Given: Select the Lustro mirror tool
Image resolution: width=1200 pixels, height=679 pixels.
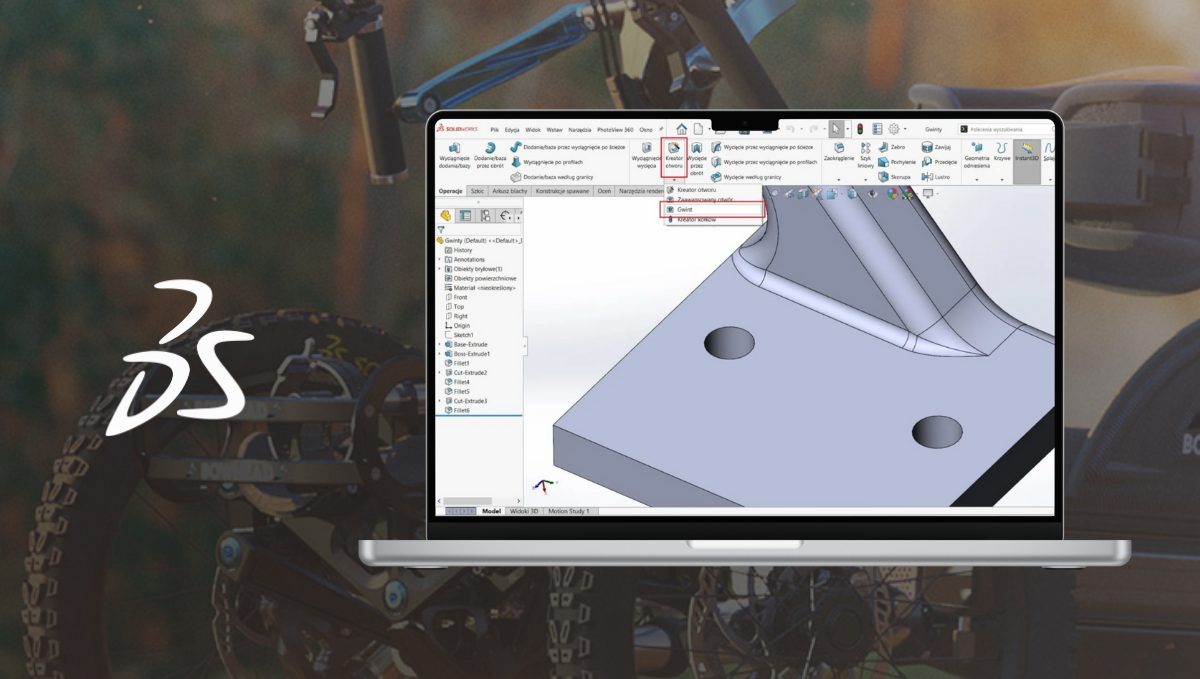Looking at the screenshot, I should pyautogui.click(x=936, y=176).
